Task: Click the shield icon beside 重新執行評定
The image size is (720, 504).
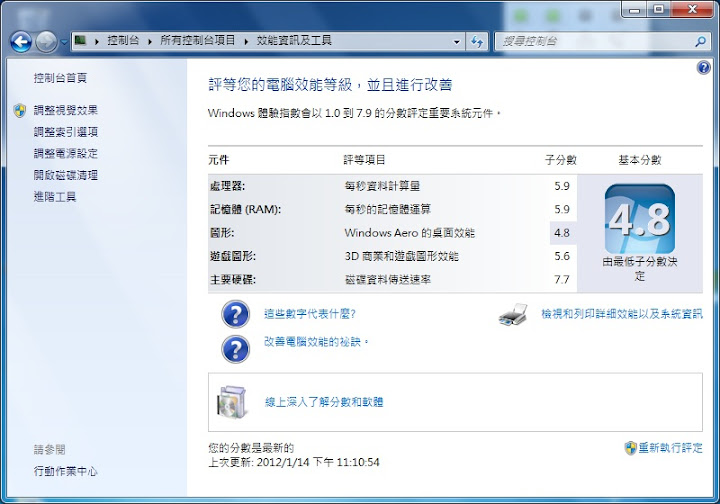Action: (630, 448)
